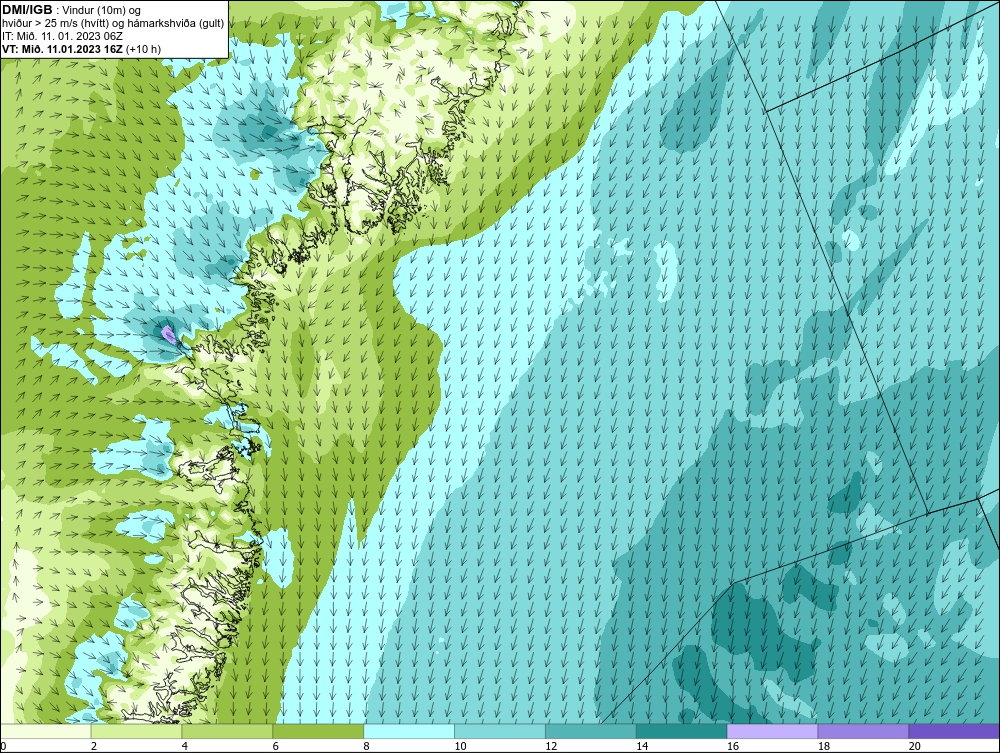Click the 4–6 m/s green legend swatch
1000x753 pixels.
click(x=227, y=731)
